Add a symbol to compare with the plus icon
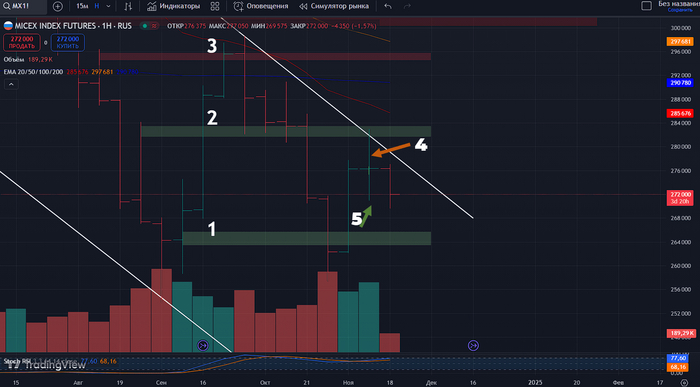Image resolution: width=700 pixels, height=387 pixels. tap(58, 6)
